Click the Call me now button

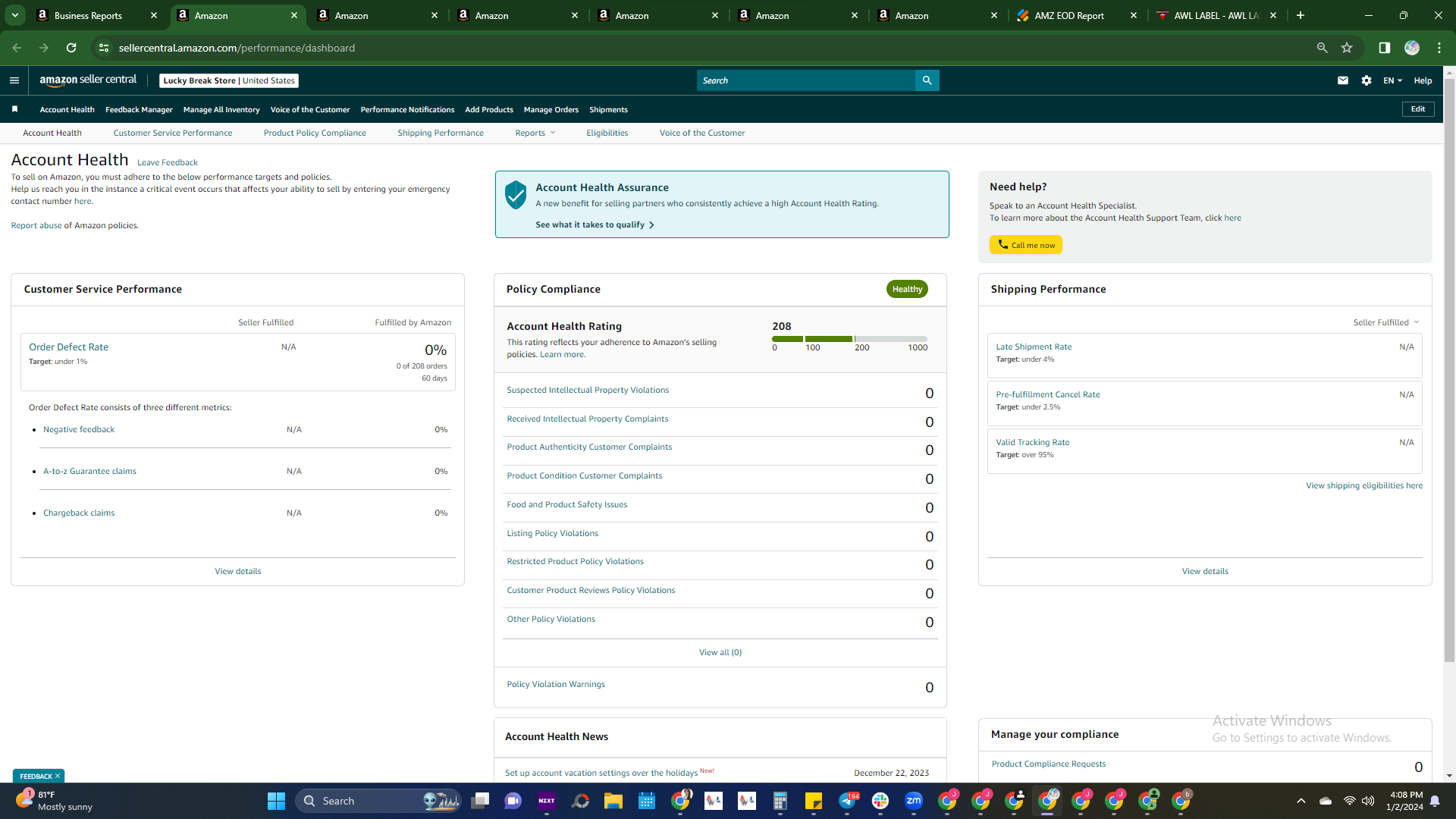click(x=1025, y=244)
